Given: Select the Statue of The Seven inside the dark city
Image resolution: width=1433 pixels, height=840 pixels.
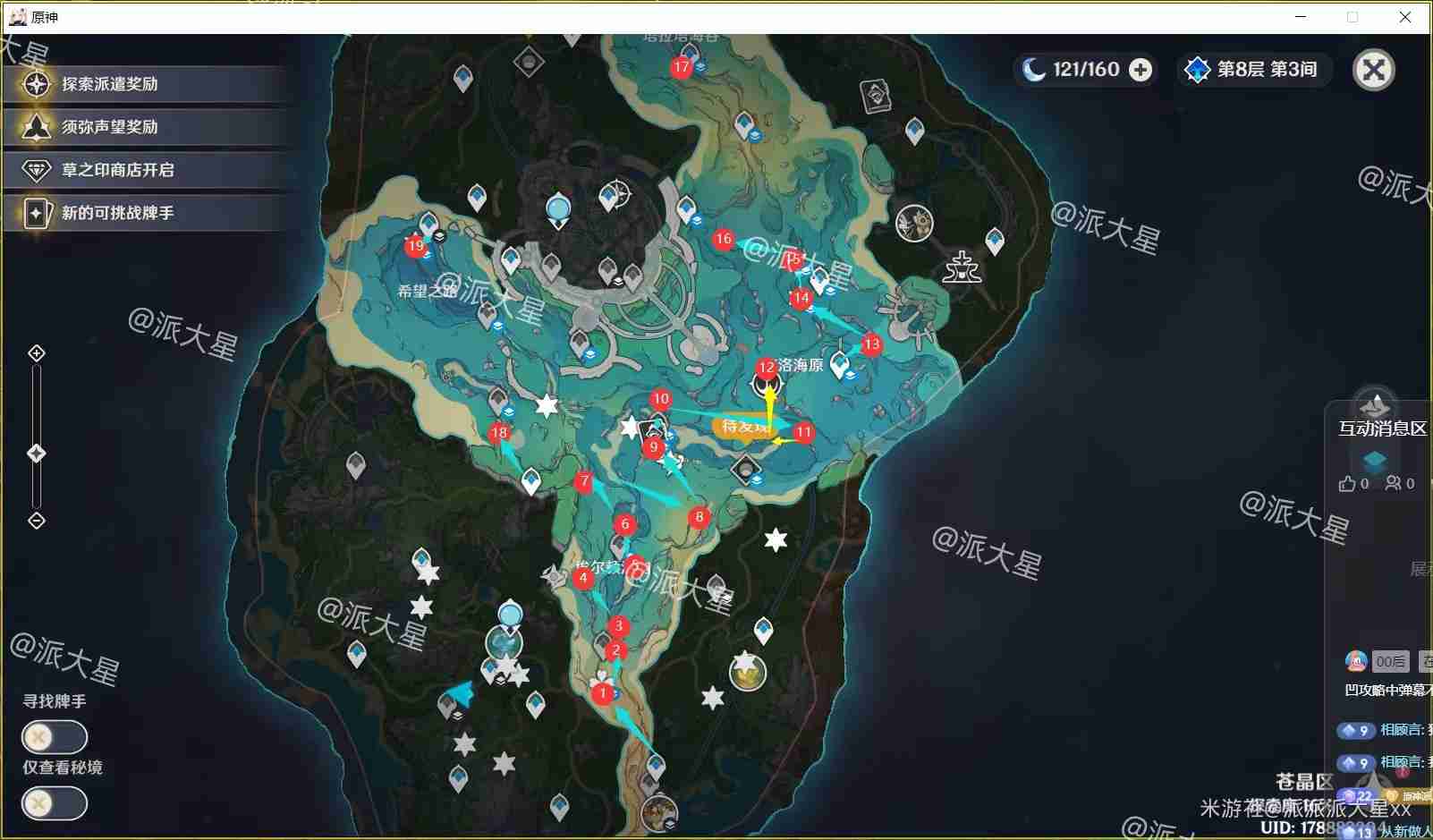Looking at the screenshot, I should tap(559, 212).
